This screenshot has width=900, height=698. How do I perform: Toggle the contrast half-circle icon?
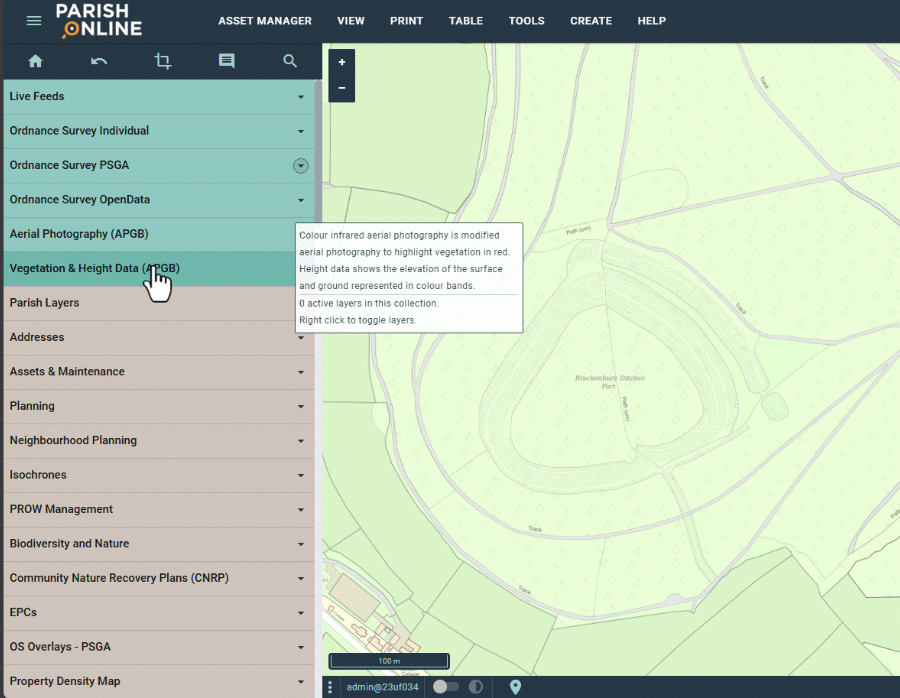476,687
